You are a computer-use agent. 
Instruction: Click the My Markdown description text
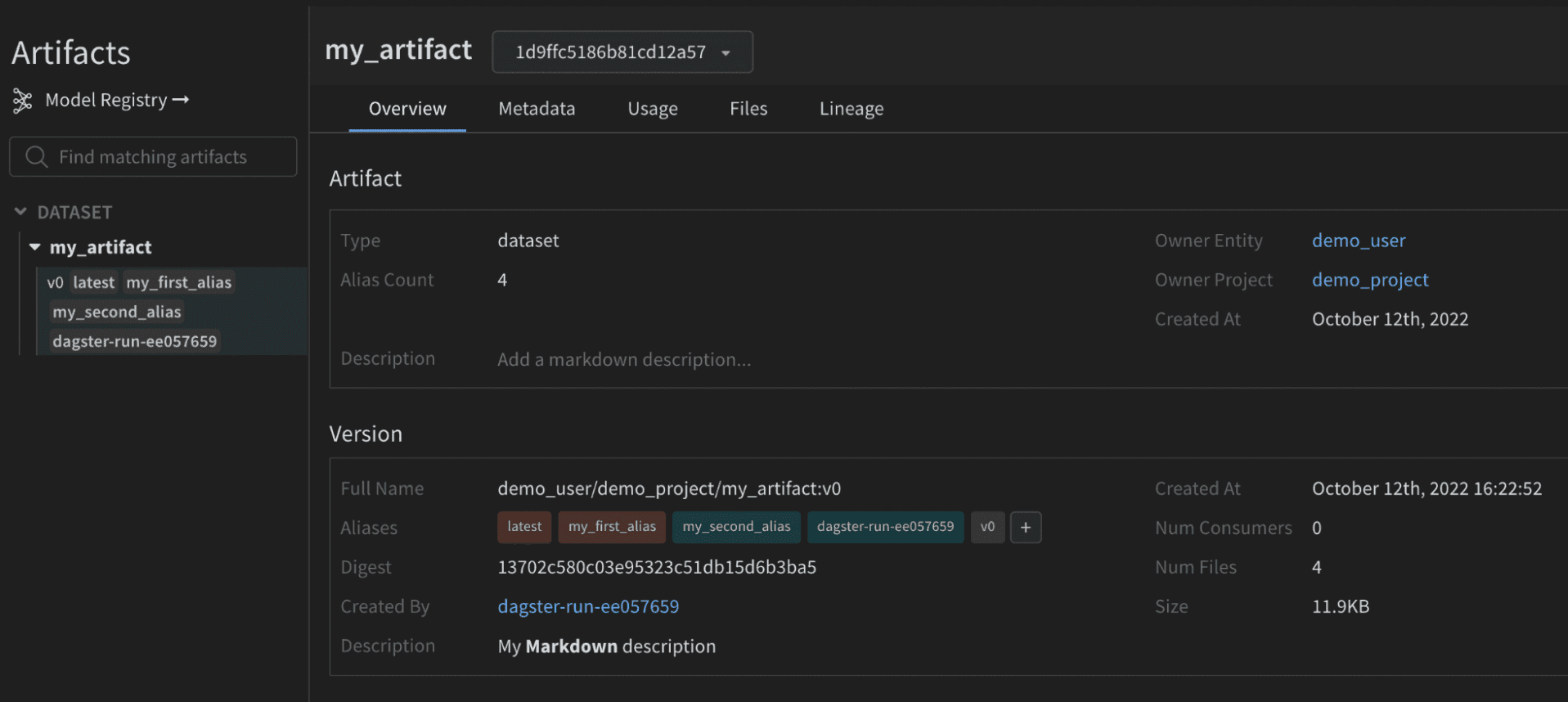606,646
